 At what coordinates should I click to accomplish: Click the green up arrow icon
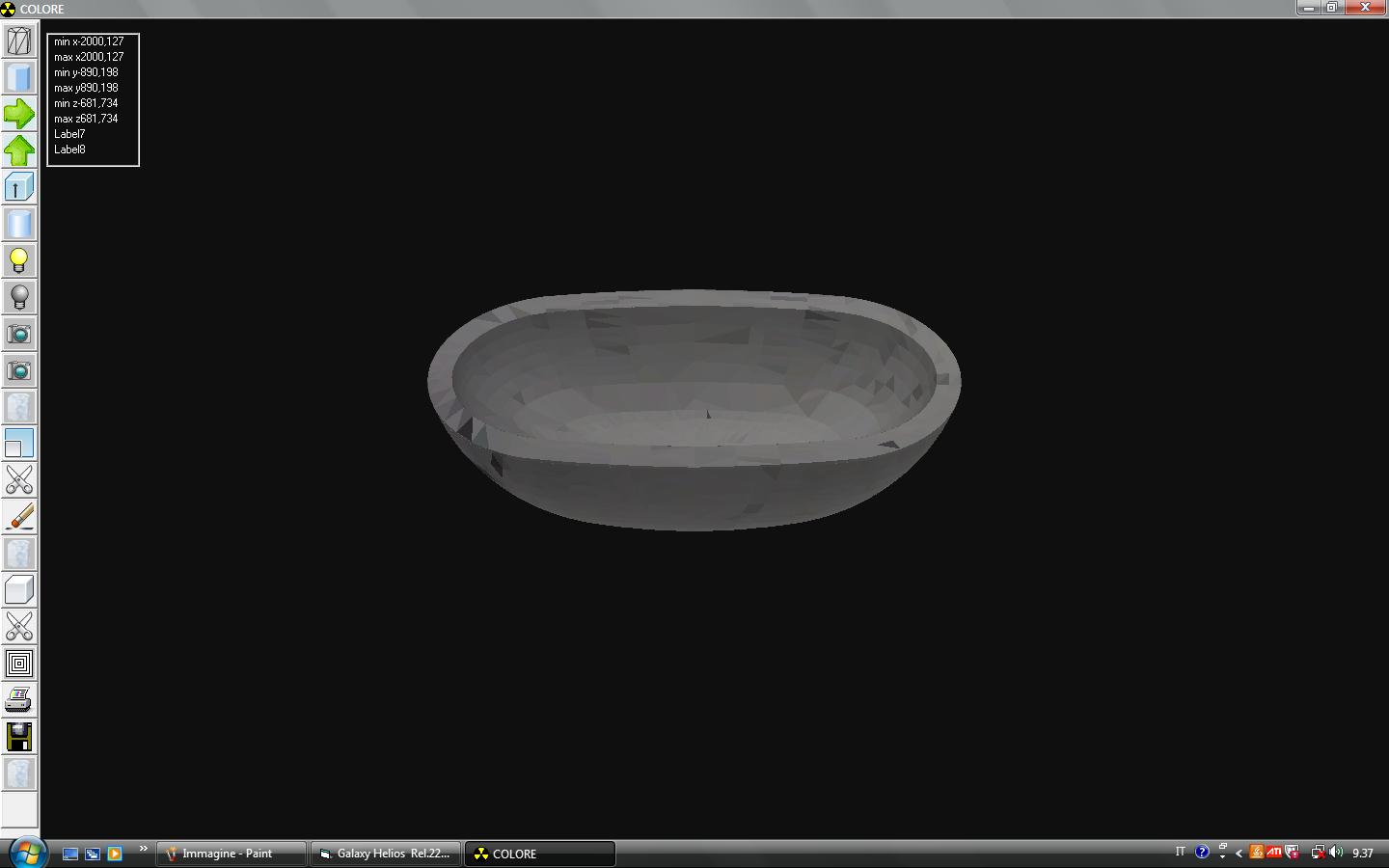tap(19, 150)
